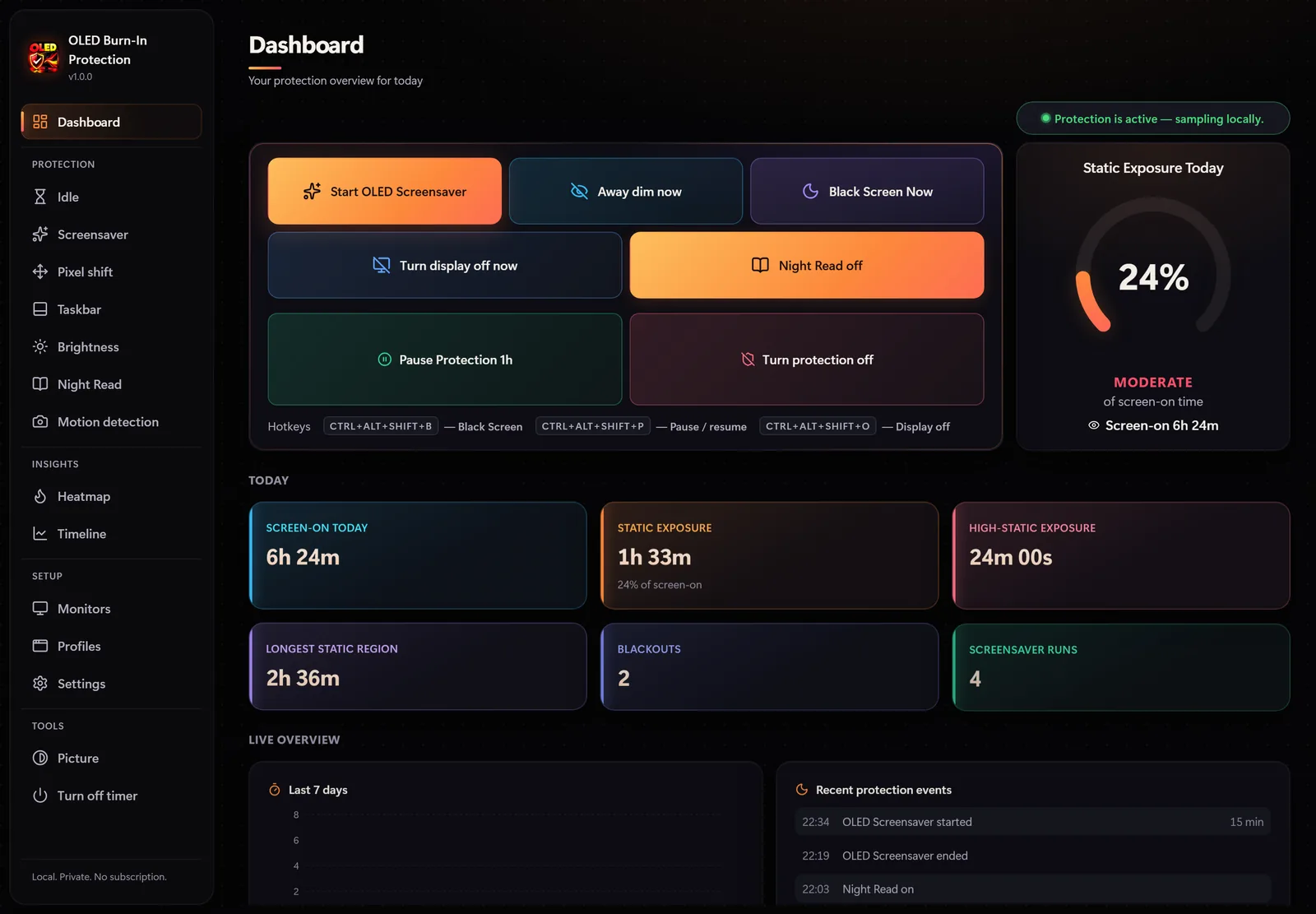
Task: Click the CTRL+ALT+SHIFT+B hotkey badge
Action: coord(381,426)
